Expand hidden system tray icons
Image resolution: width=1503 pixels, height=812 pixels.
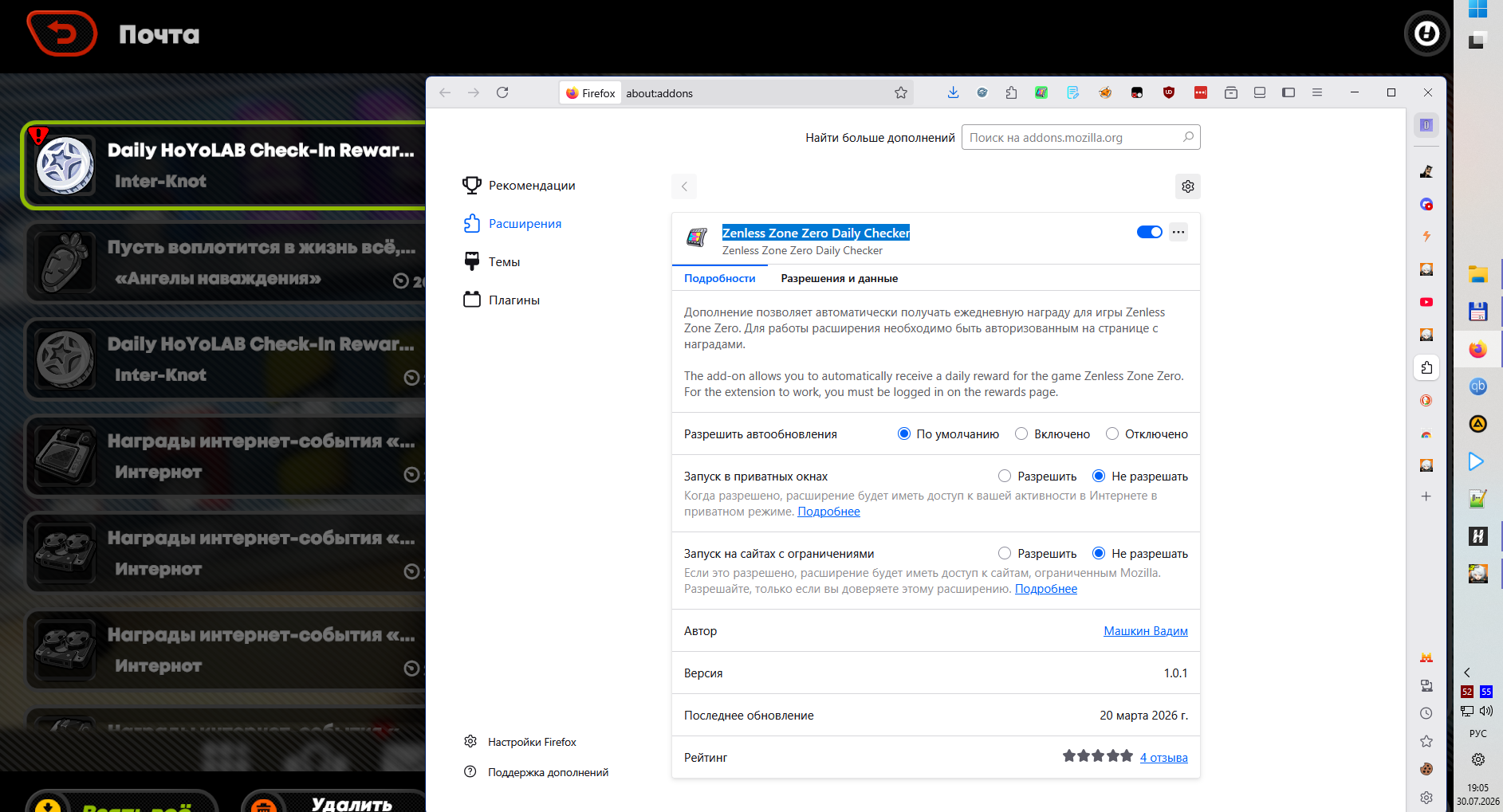[x=1467, y=673]
